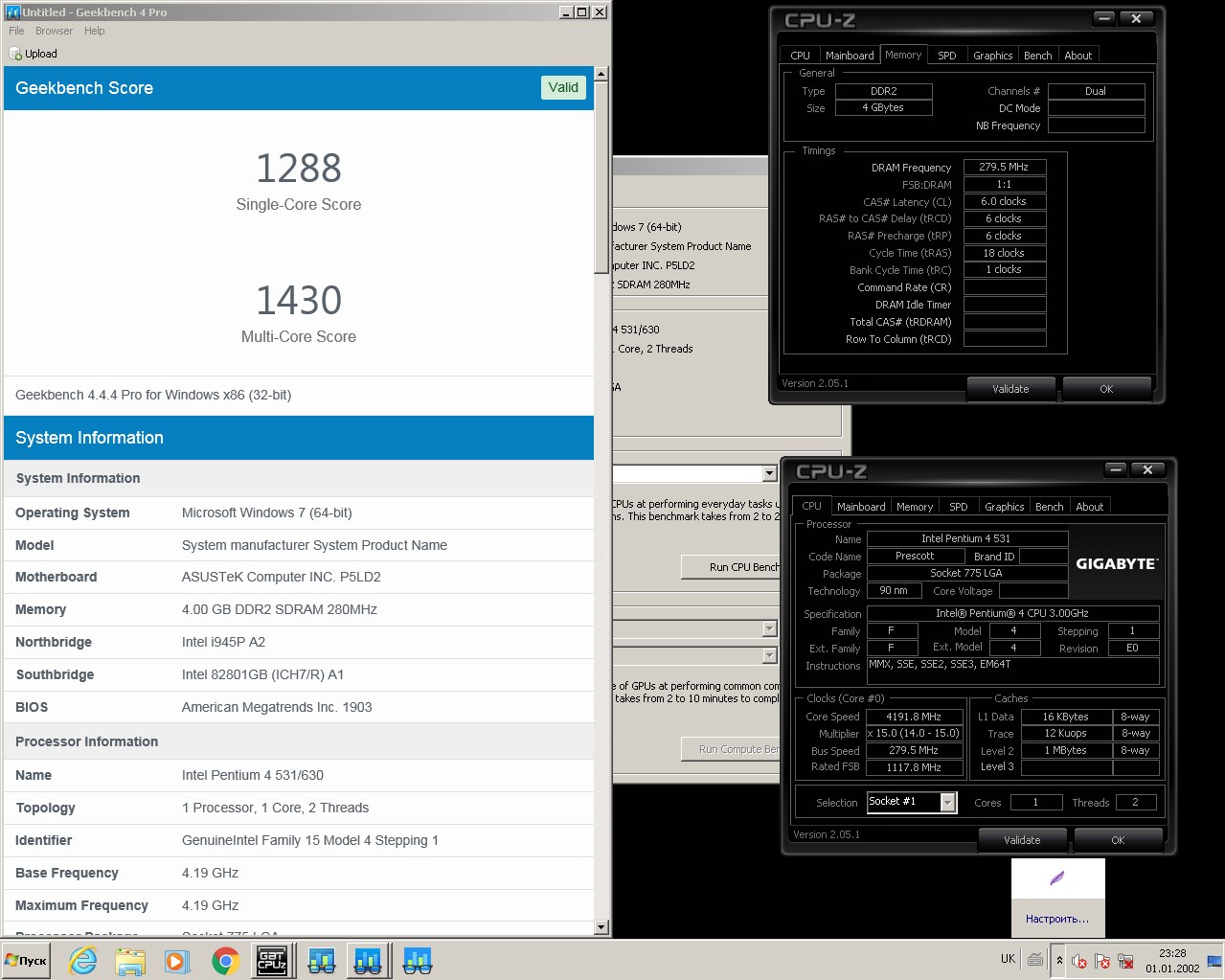
Task: Open Windows Explorer folder icon on taskbar
Action: [x=130, y=960]
